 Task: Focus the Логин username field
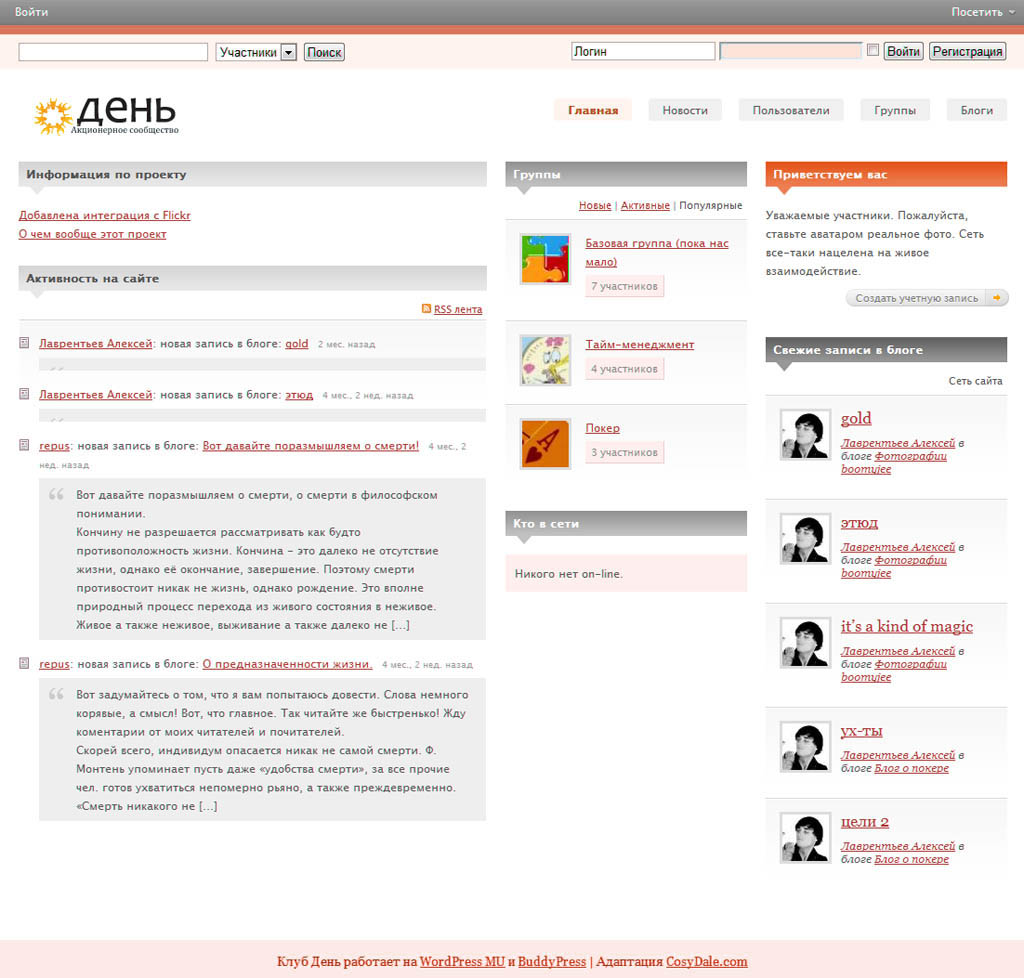click(x=643, y=51)
